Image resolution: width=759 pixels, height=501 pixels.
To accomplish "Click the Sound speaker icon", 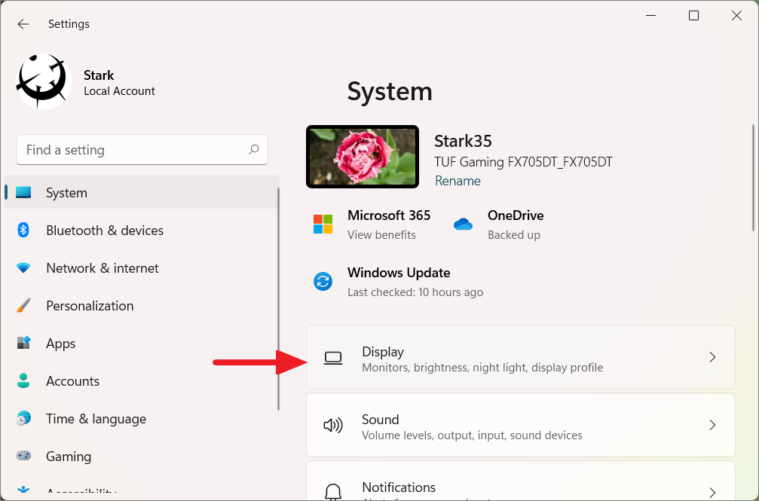I will pos(333,425).
